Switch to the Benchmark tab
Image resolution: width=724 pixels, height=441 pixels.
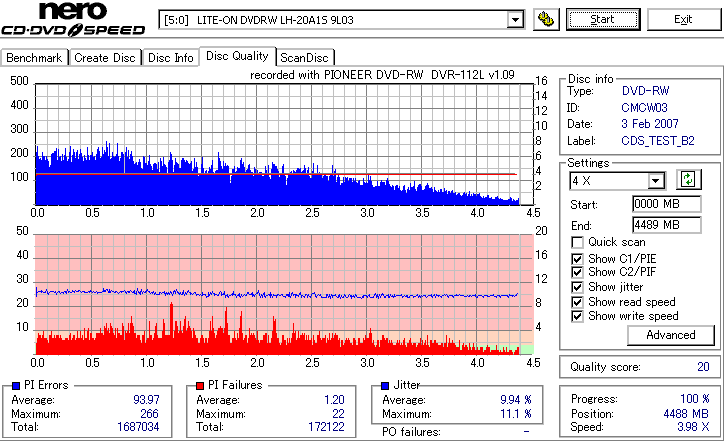coord(34,58)
